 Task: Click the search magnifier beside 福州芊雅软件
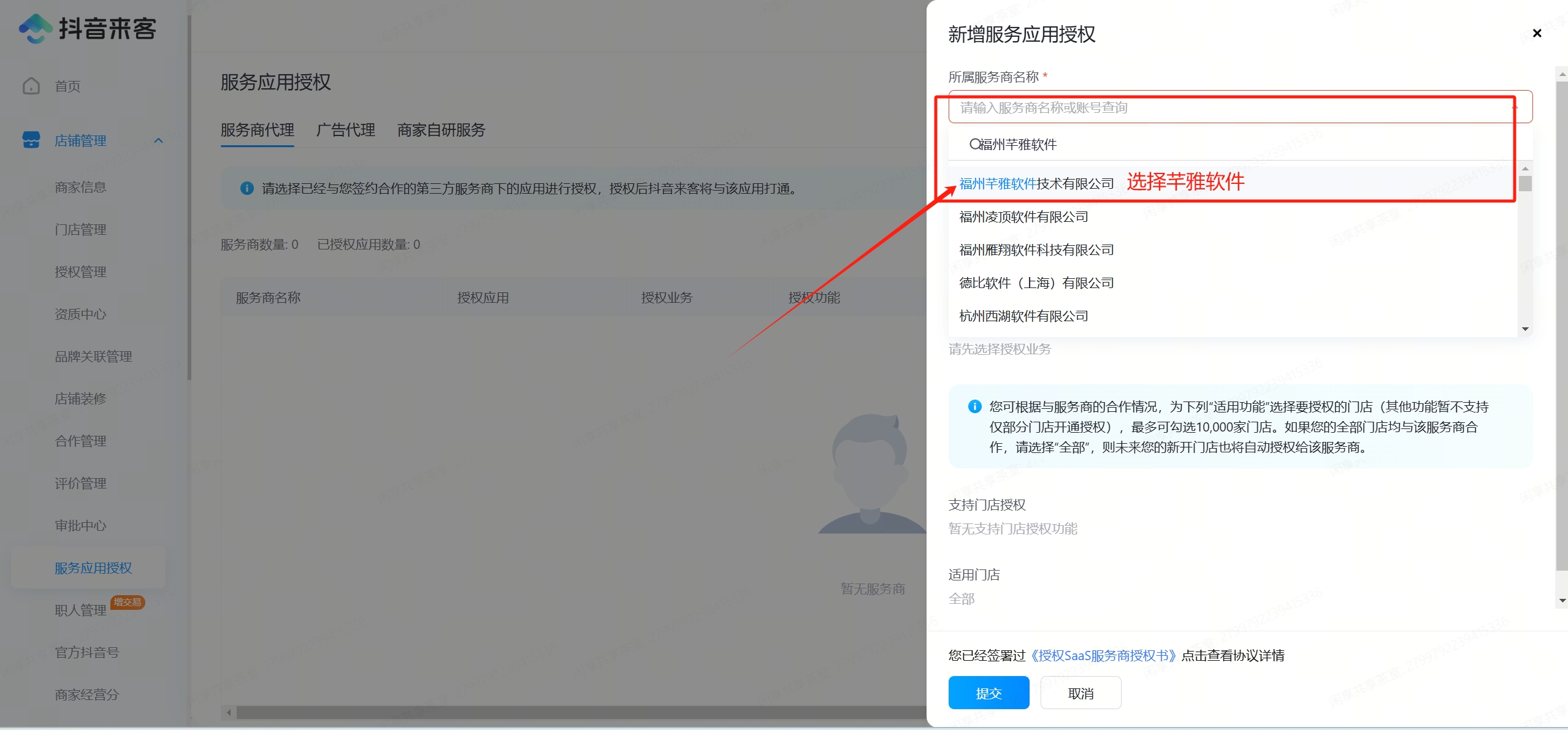975,144
